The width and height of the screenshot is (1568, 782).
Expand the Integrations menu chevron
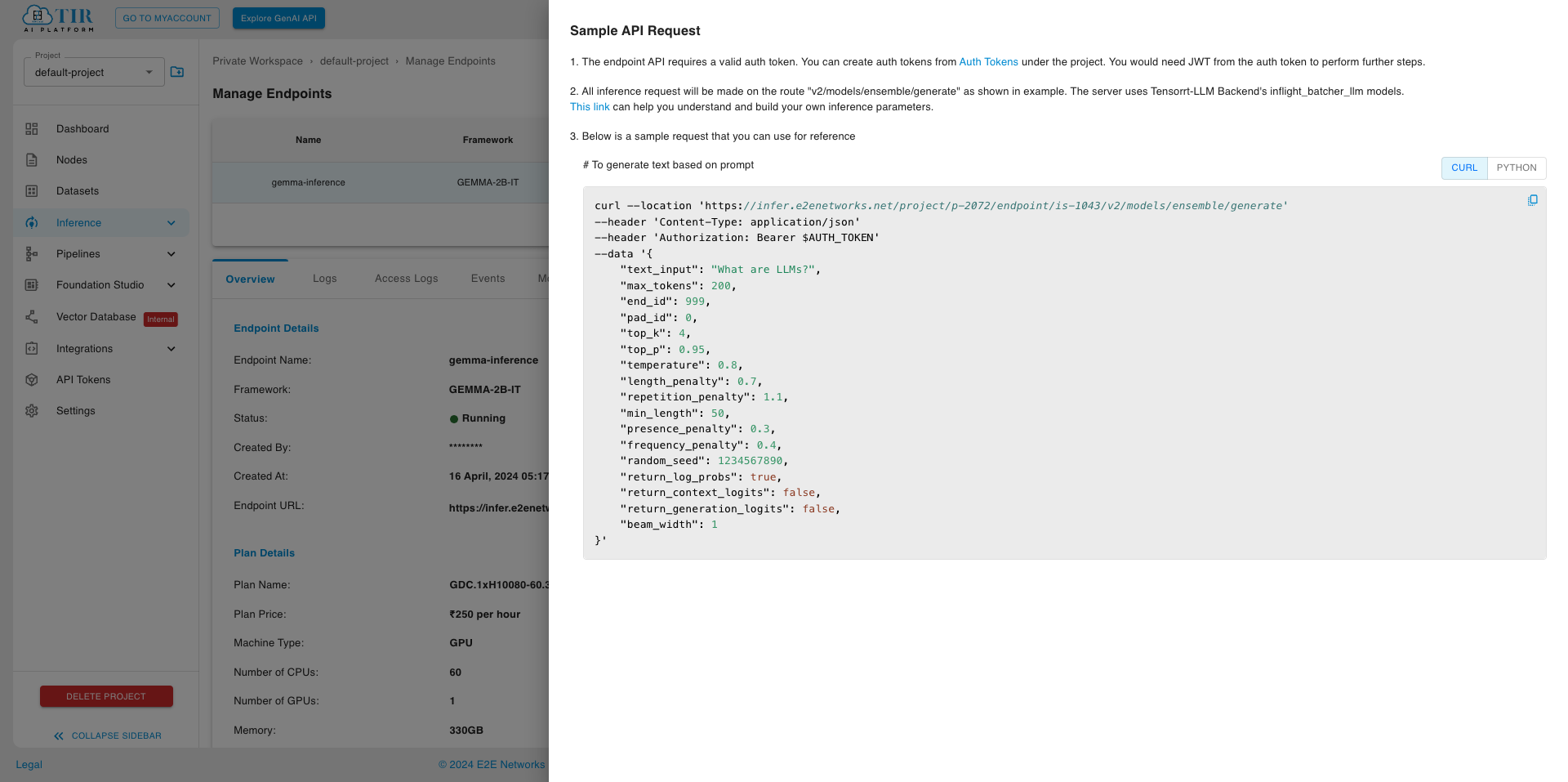tap(171, 349)
